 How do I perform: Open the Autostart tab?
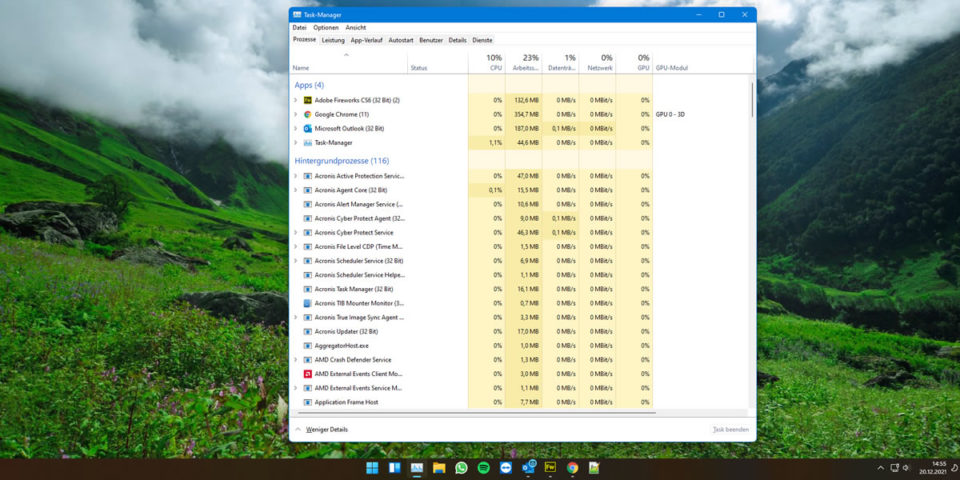(401, 40)
